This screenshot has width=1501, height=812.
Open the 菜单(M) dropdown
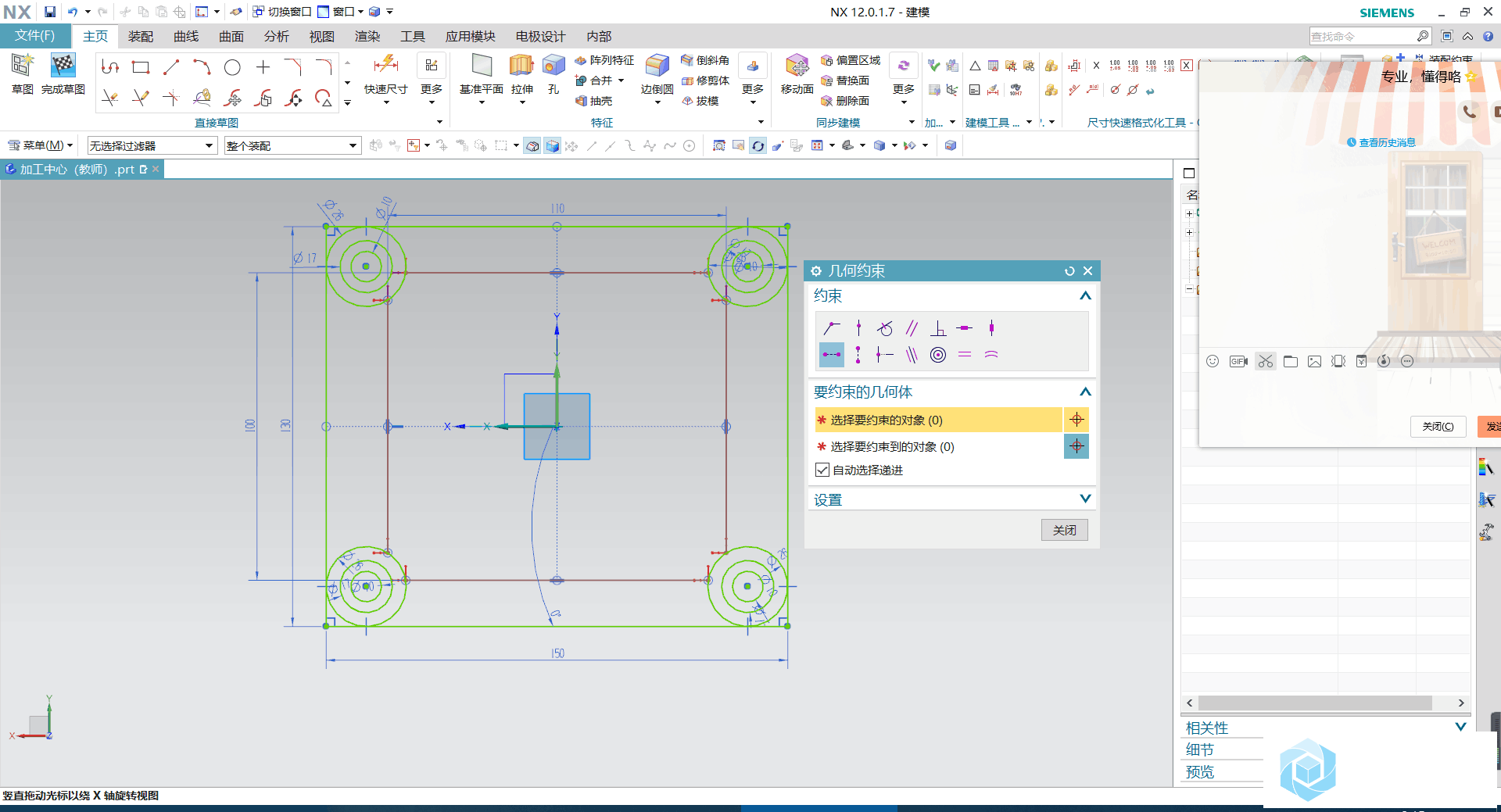tap(41, 145)
